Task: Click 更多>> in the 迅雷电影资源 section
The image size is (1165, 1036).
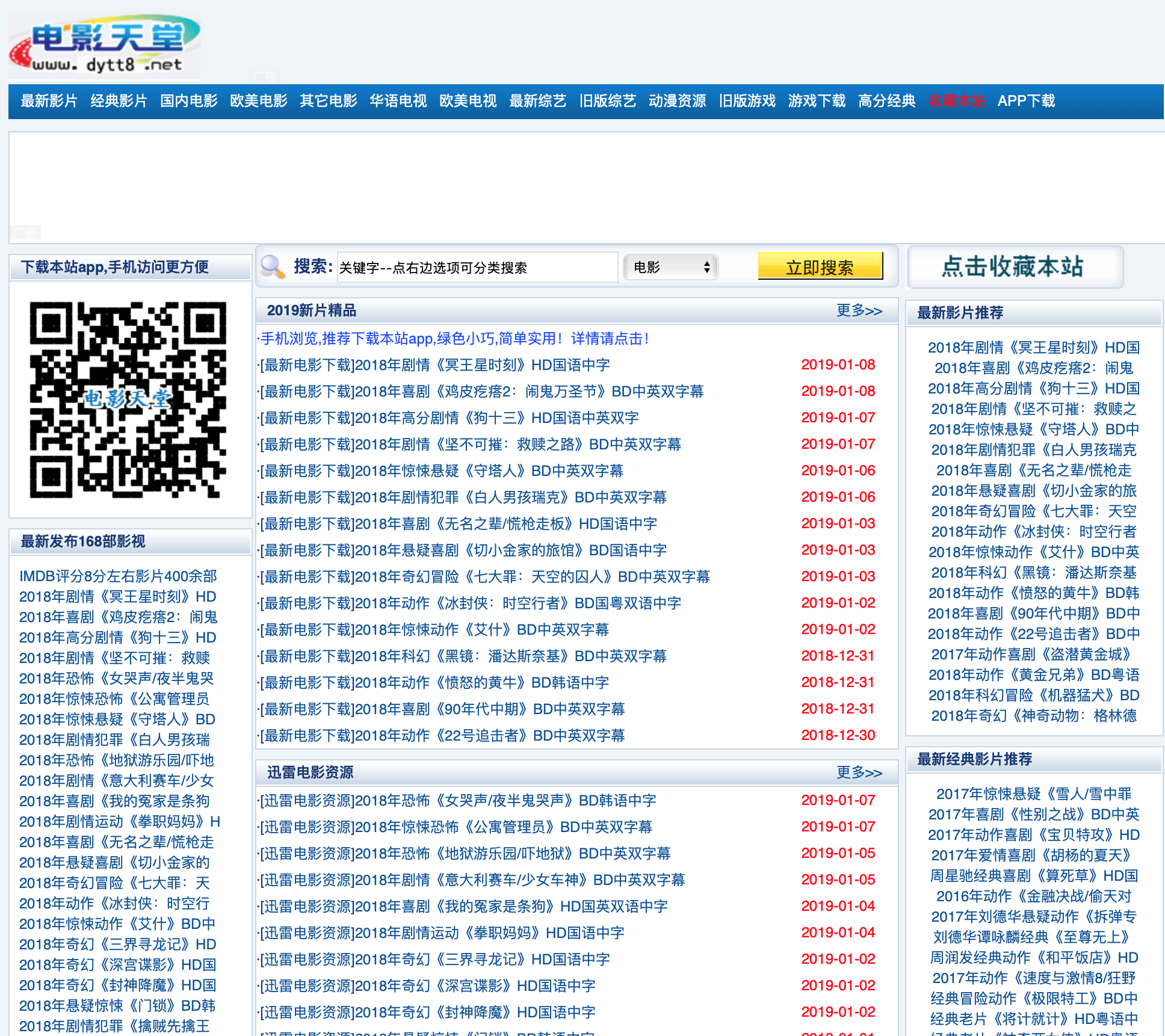Action: (x=859, y=772)
